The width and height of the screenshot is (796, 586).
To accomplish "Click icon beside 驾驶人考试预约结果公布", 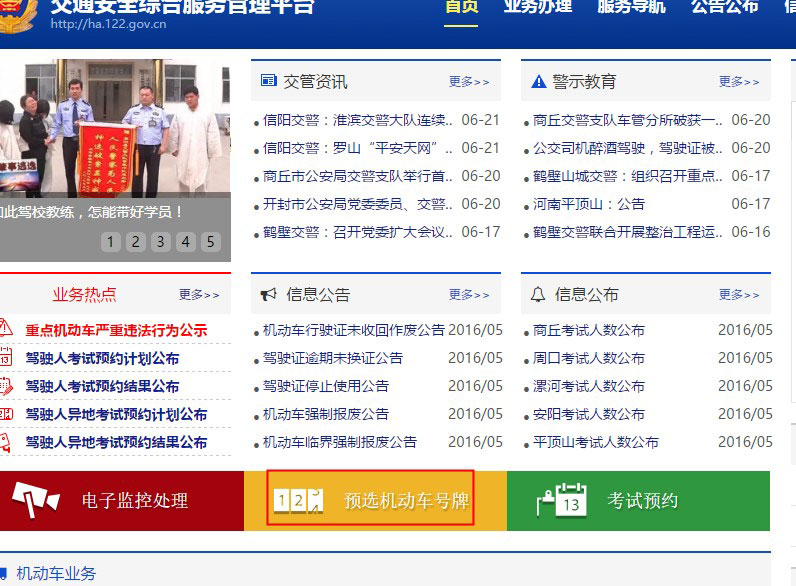I will coord(6,386).
